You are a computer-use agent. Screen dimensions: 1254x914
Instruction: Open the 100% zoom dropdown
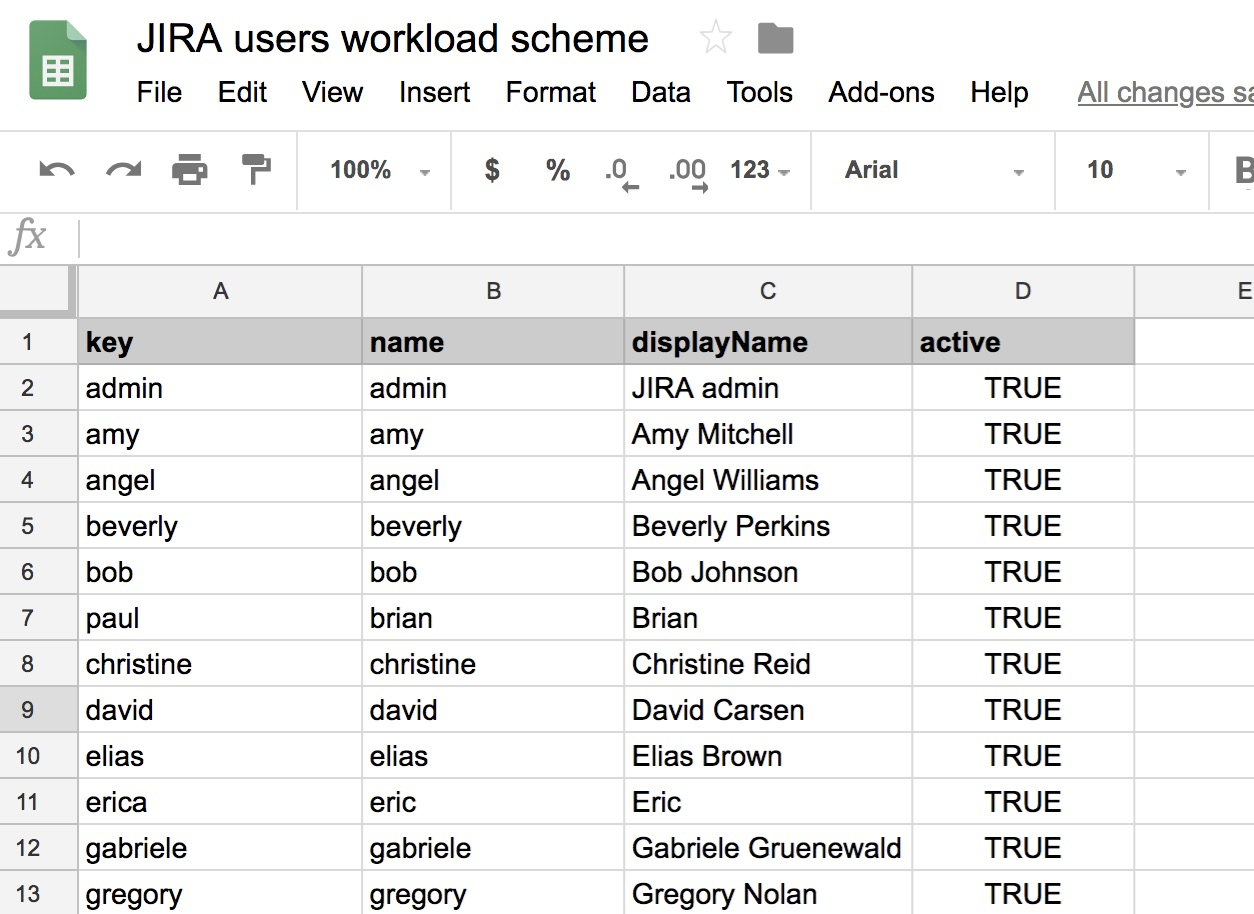[x=379, y=170]
